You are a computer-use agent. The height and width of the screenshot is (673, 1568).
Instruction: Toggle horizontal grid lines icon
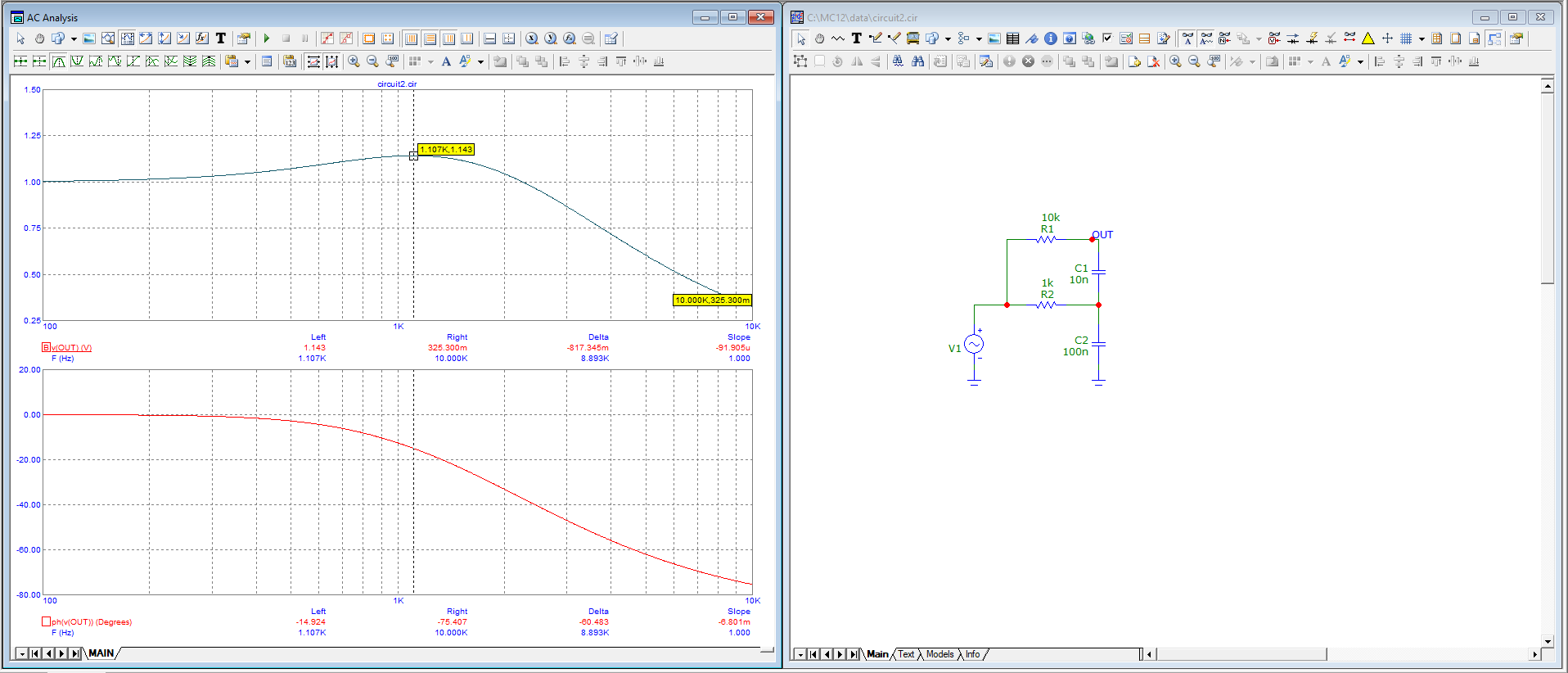430,38
